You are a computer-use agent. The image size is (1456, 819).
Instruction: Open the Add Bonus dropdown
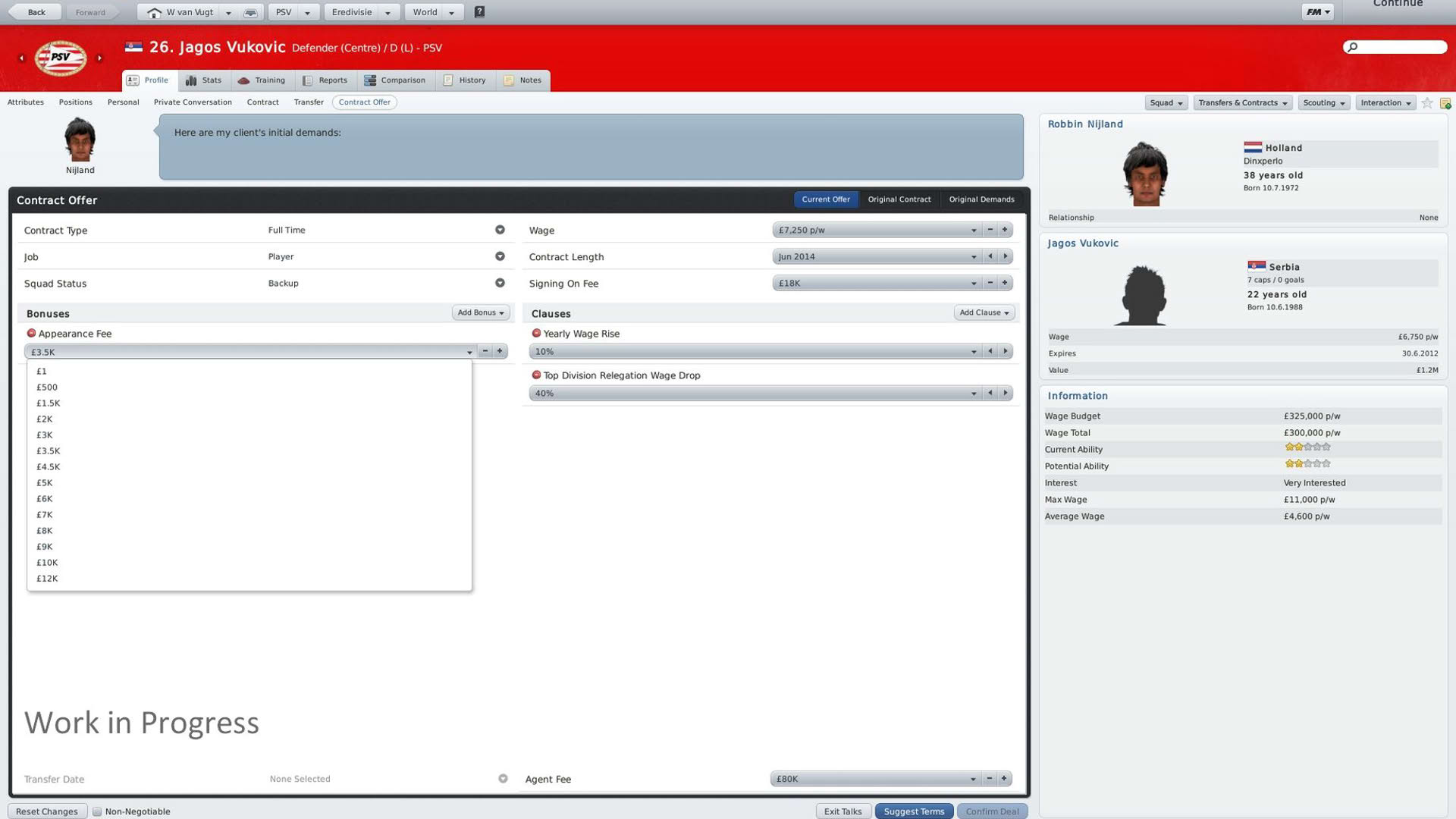click(x=481, y=312)
